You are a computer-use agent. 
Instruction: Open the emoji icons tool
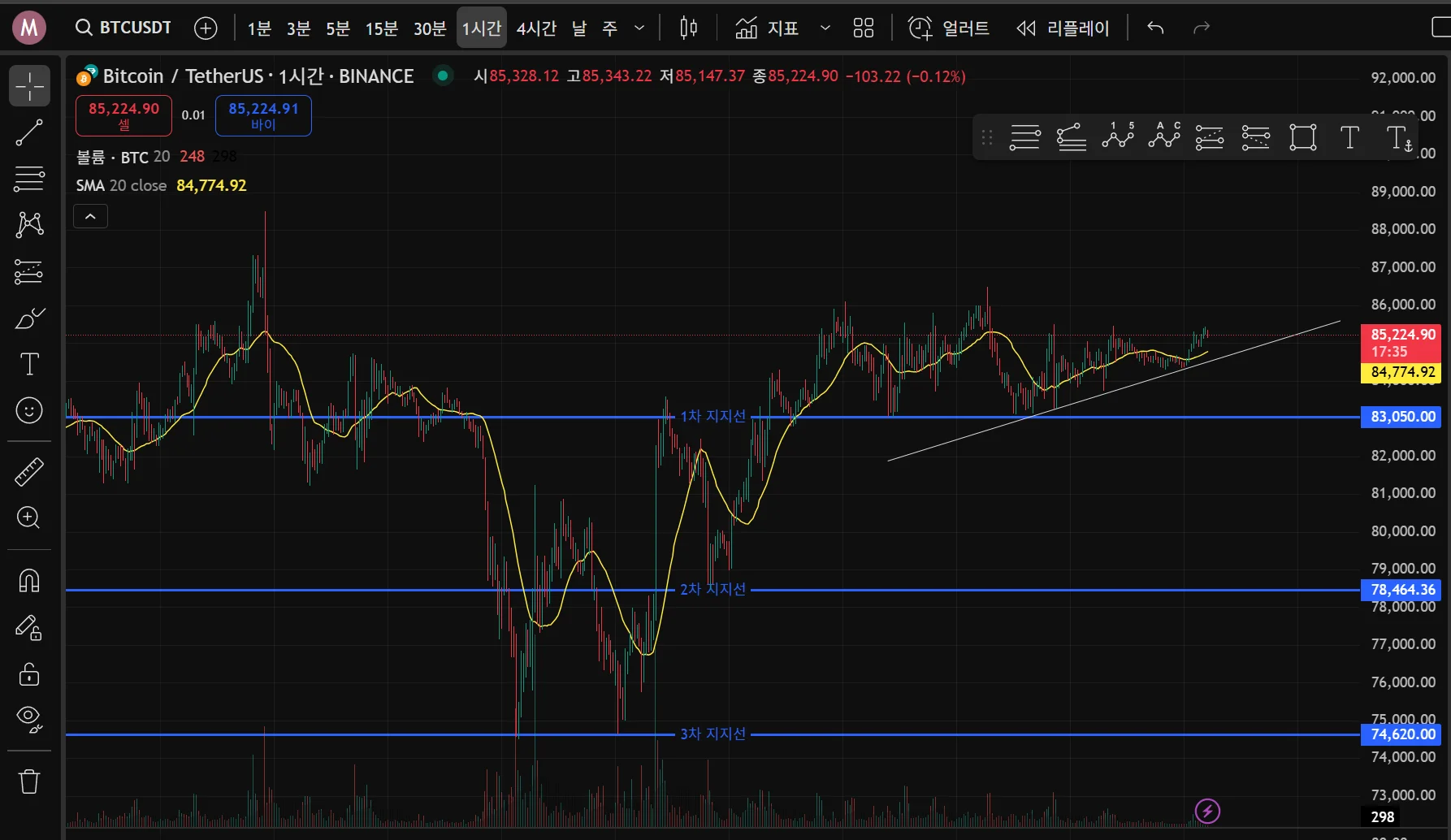tap(29, 410)
